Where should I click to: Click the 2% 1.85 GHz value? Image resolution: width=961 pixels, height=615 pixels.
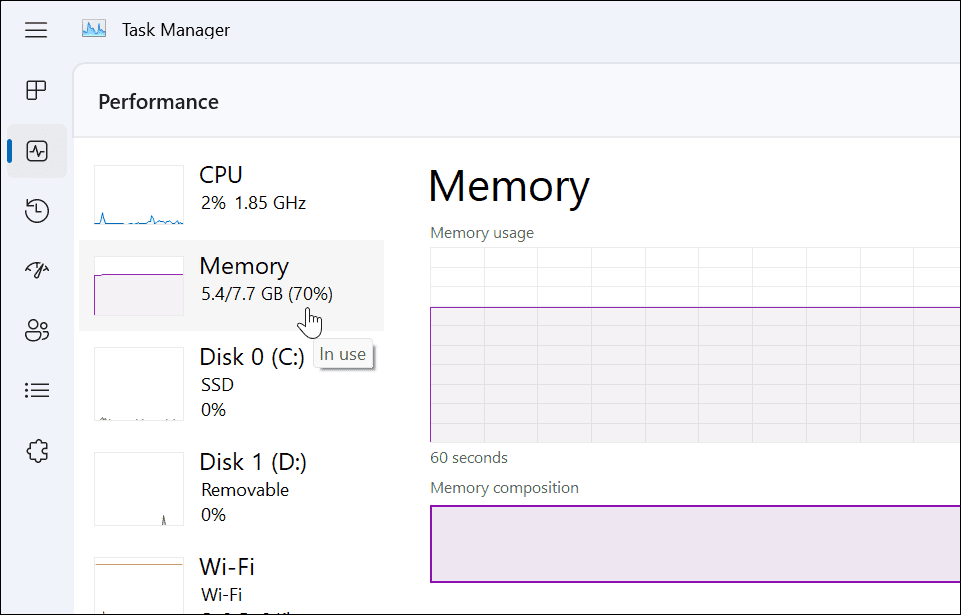pos(253,203)
